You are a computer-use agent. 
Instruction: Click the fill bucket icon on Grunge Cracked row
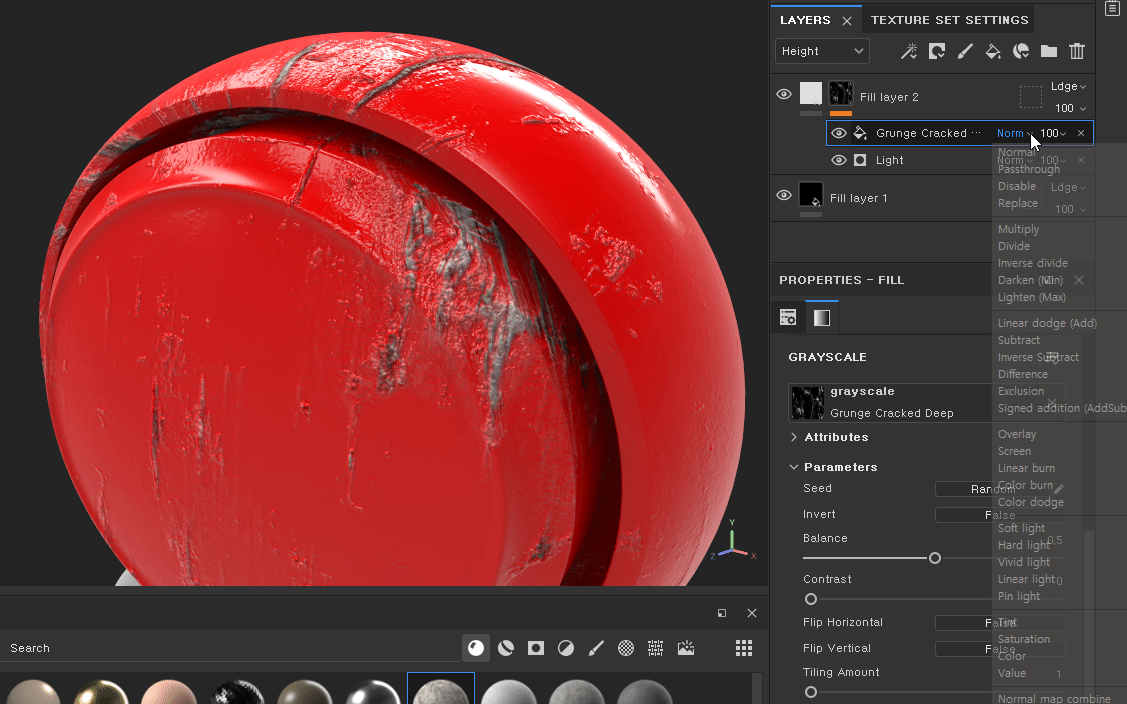click(860, 133)
